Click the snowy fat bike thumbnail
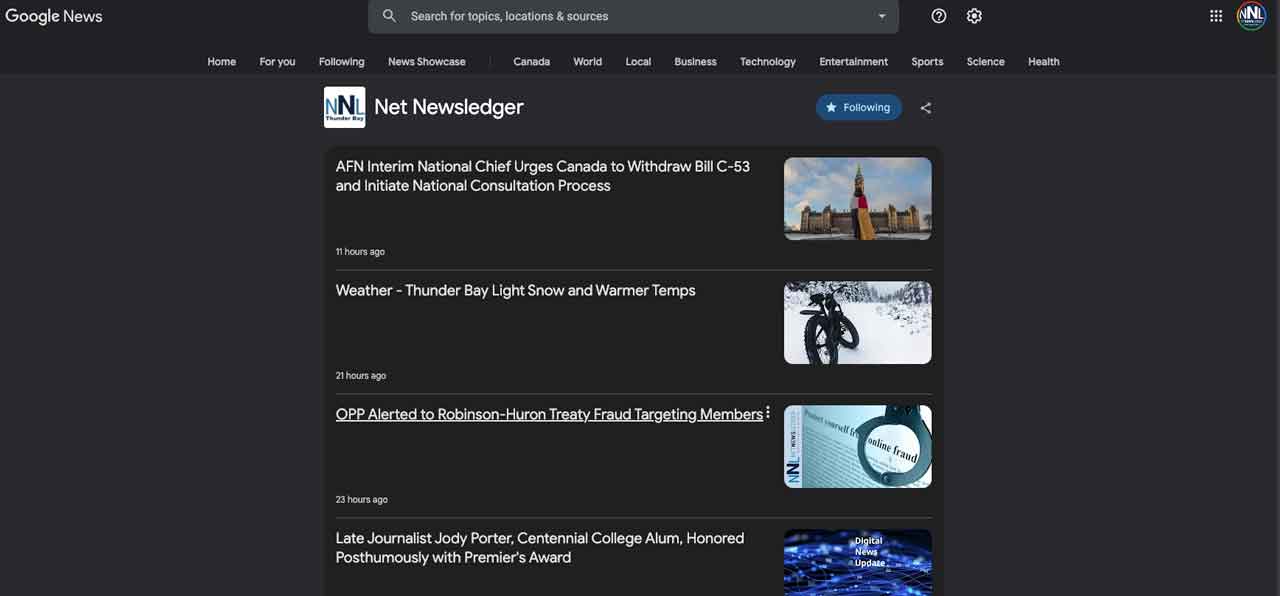The image size is (1280, 596). coord(857,322)
